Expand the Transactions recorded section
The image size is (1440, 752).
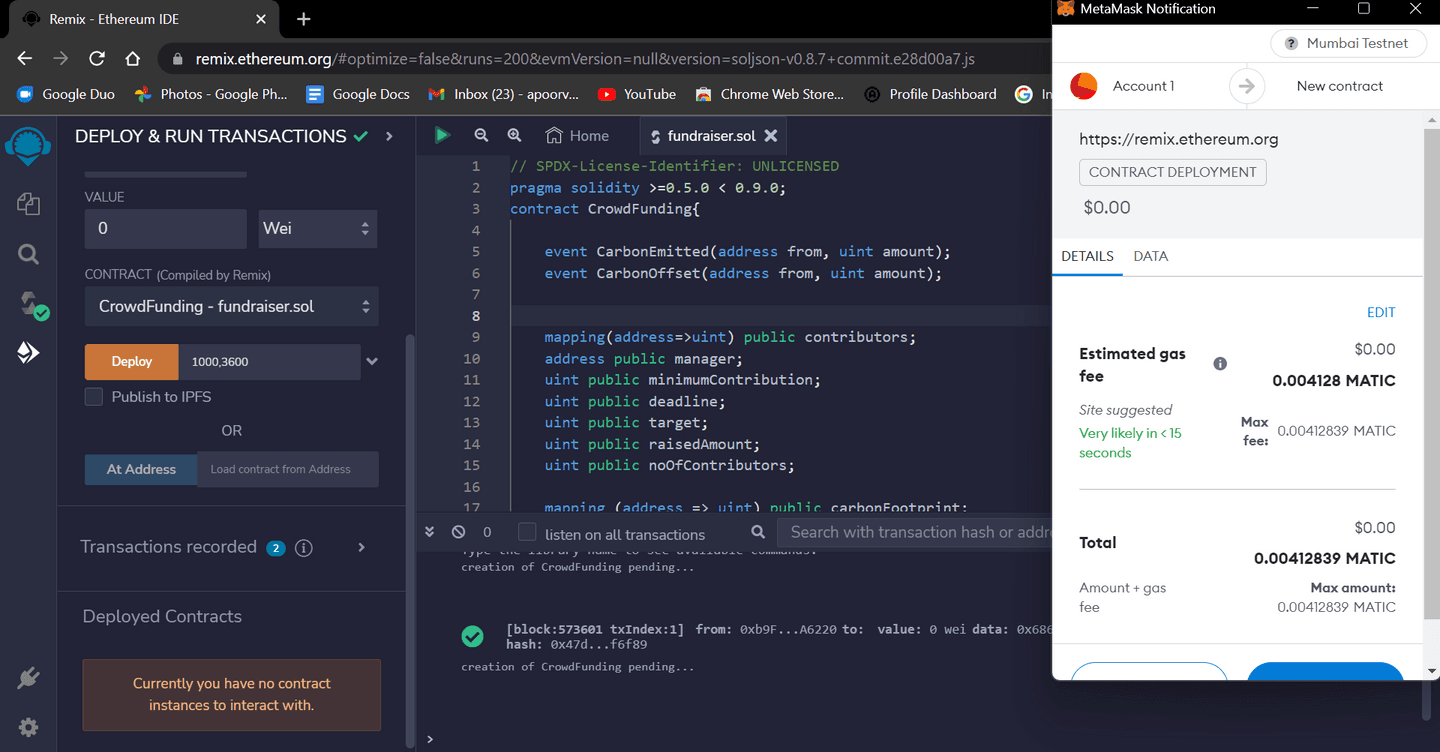point(361,548)
